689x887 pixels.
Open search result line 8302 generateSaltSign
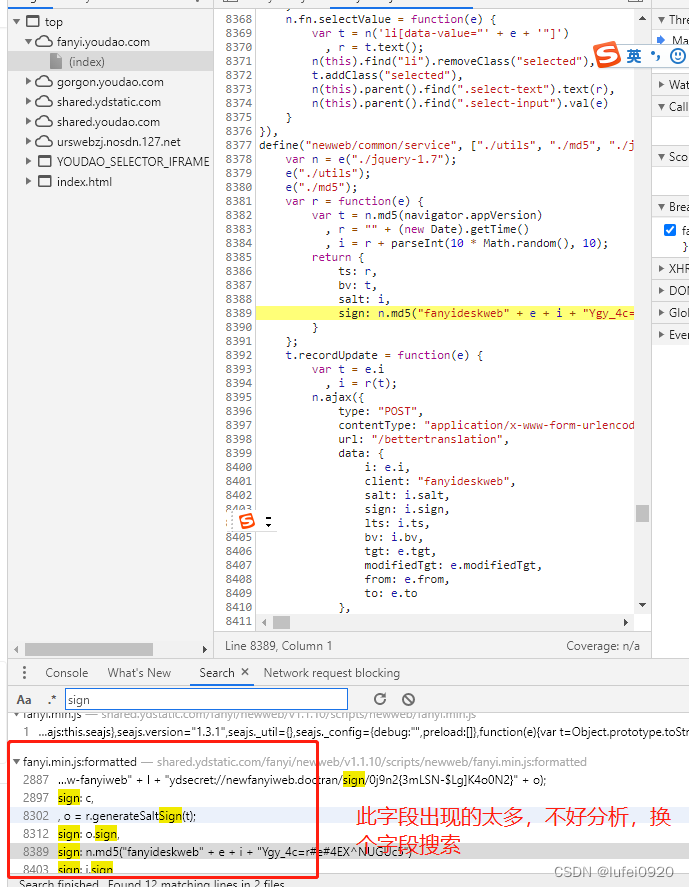click(x=350, y=816)
